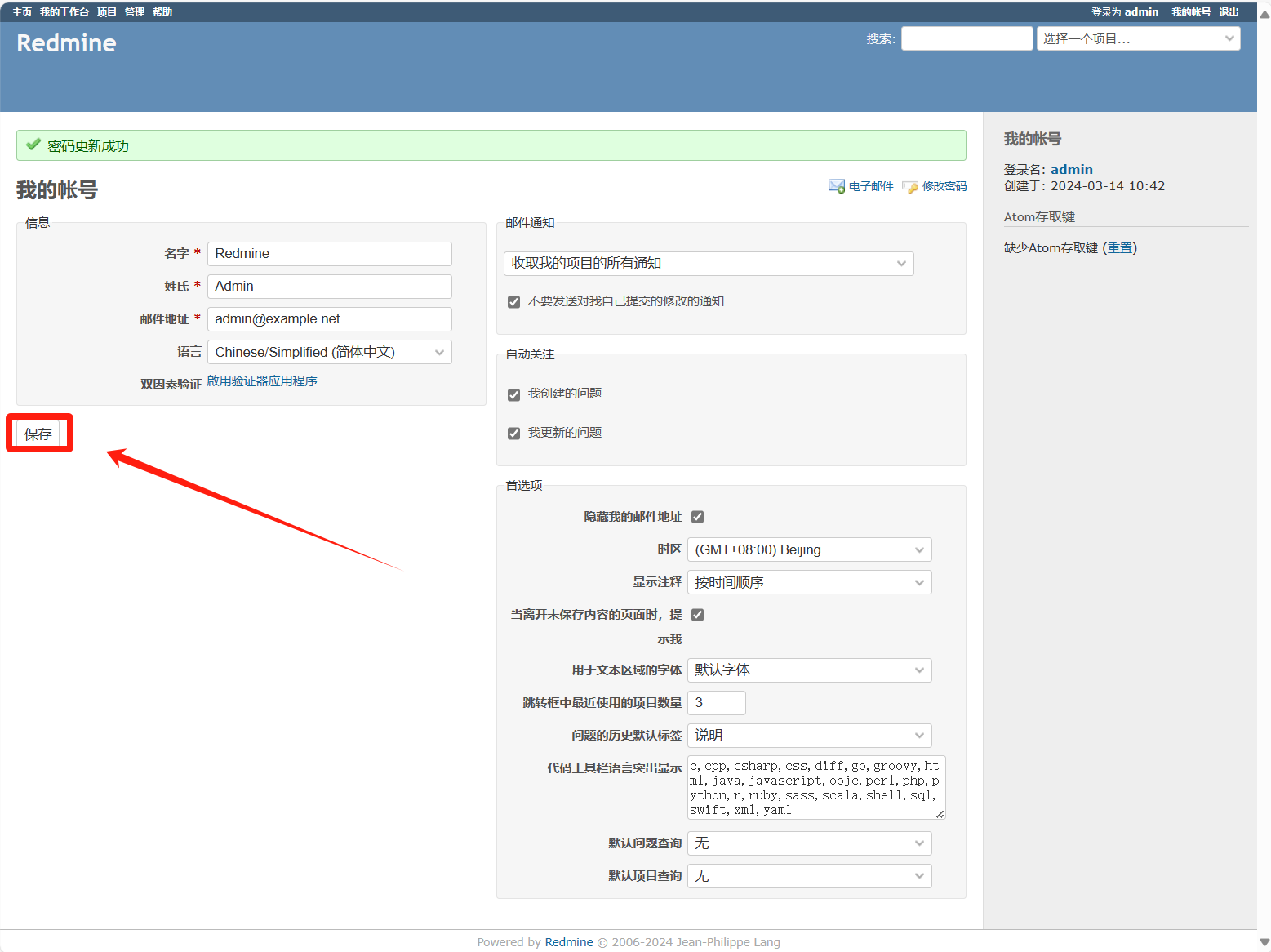Uncheck the issues I created auto-watch checkbox
This screenshot has width=1271, height=952.
coord(513,394)
